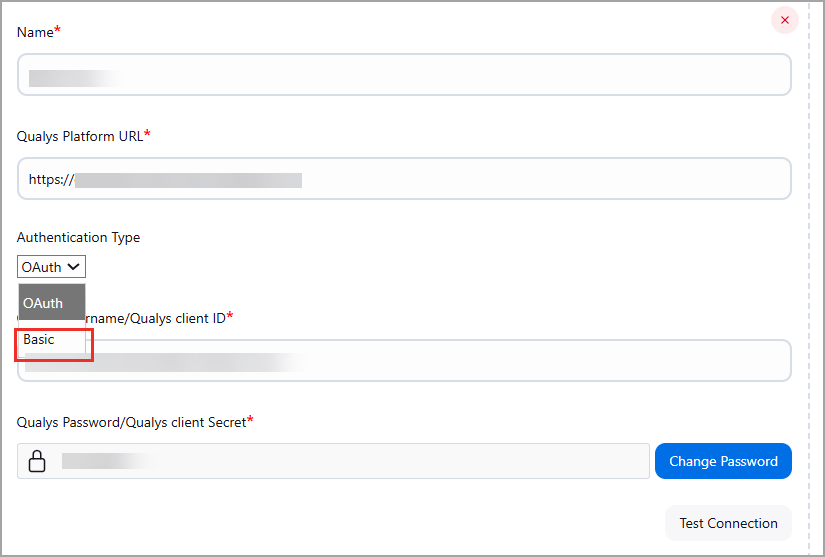Click the red asterisk beside Name
This screenshot has width=825, height=557.
[57, 31]
